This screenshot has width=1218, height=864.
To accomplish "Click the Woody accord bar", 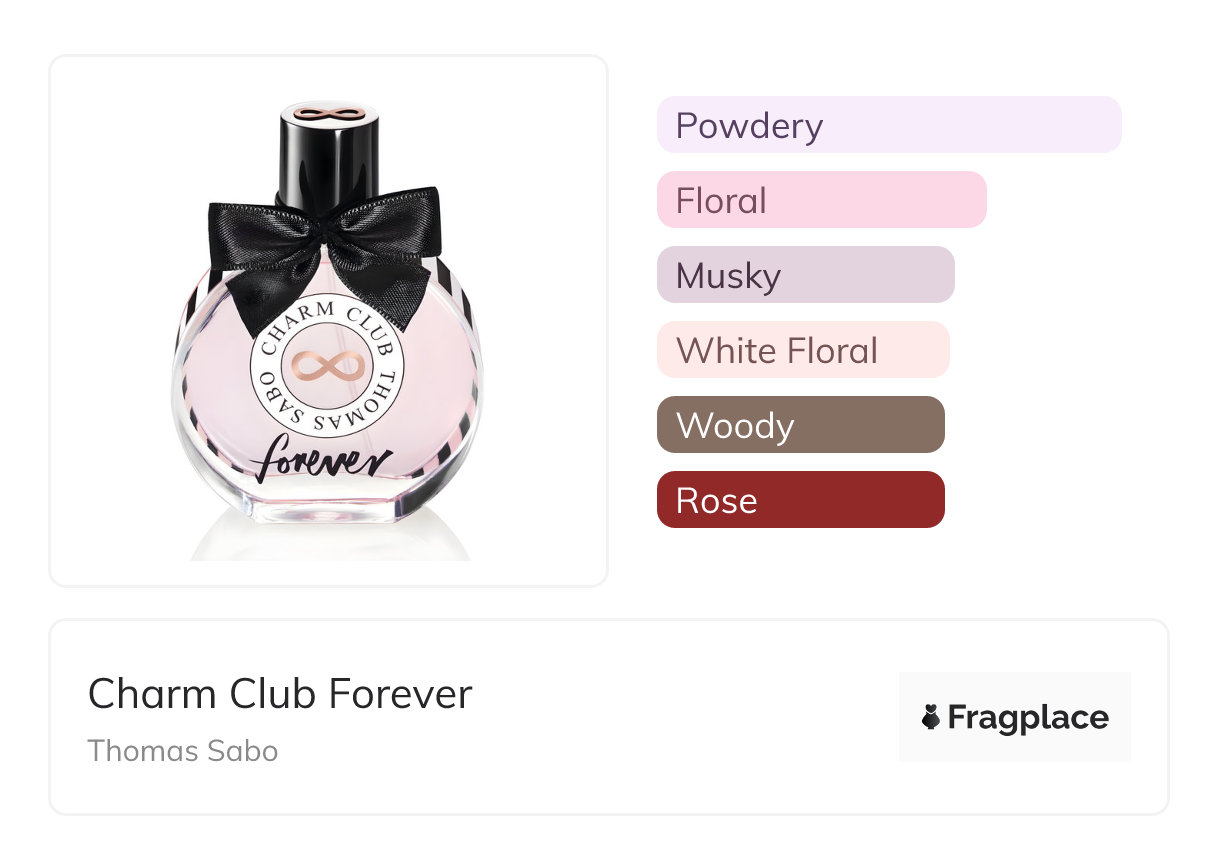I will [801, 425].
